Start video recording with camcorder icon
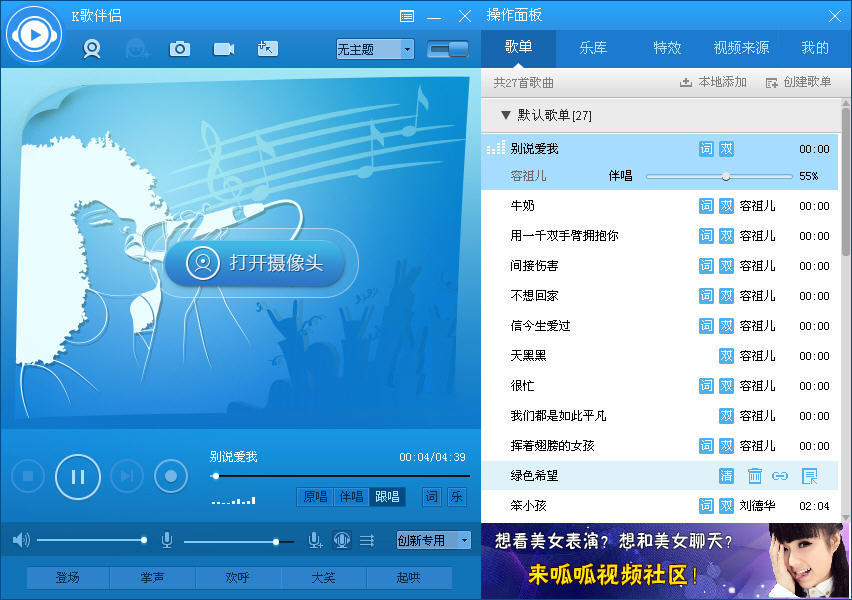Viewport: 852px width, 600px height. coord(223,49)
